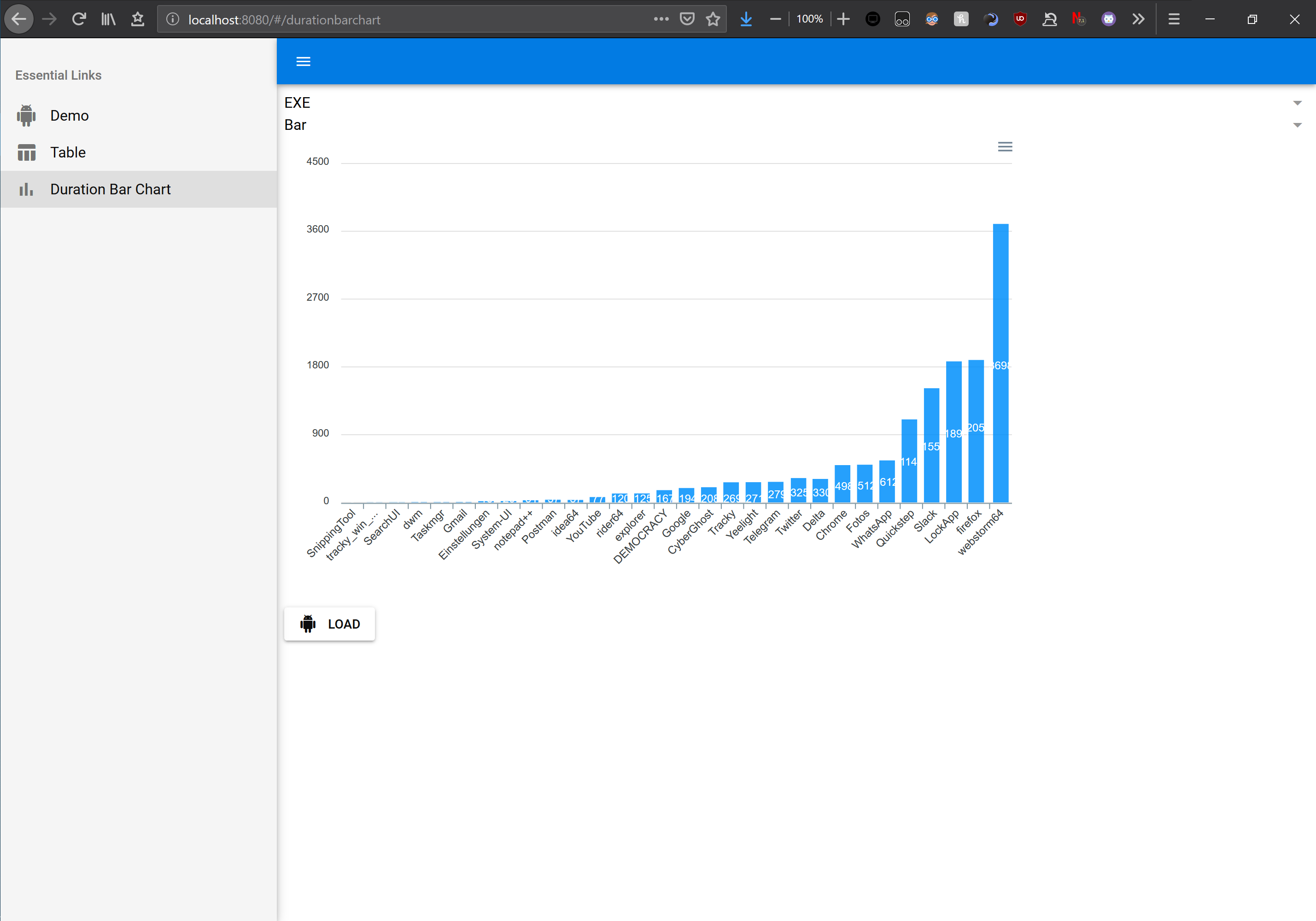
Task: Show more extensions via the double chevron
Action: (1138, 19)
